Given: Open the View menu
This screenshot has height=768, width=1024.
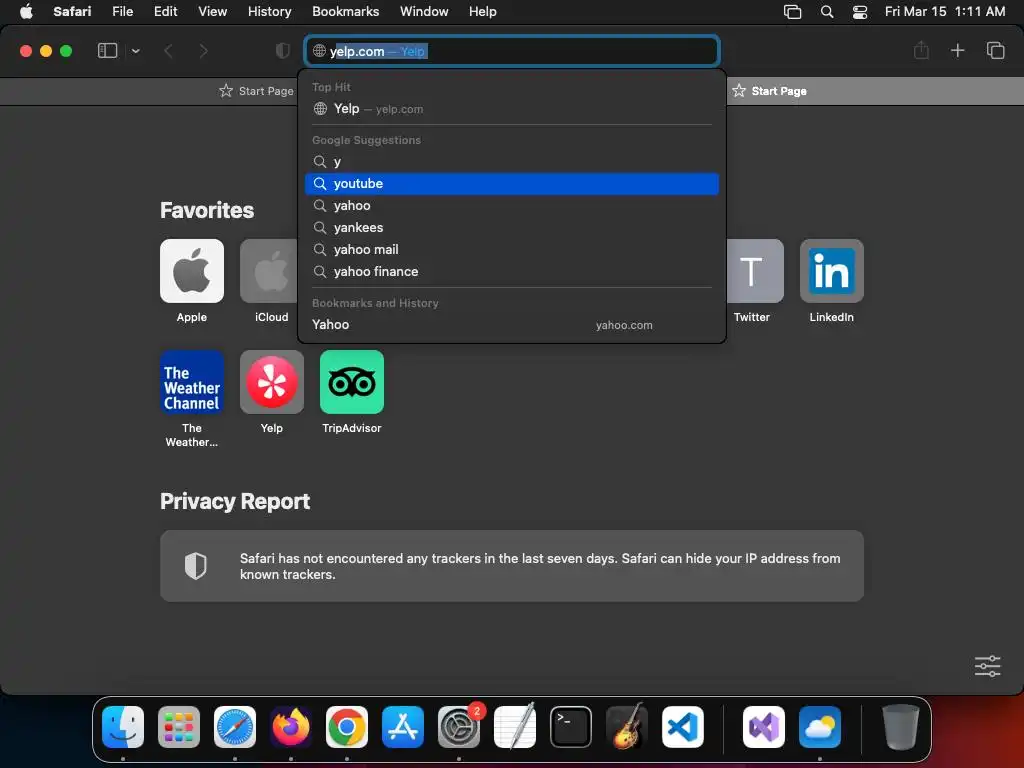Looking at the screenshot, I should point(212,11).
